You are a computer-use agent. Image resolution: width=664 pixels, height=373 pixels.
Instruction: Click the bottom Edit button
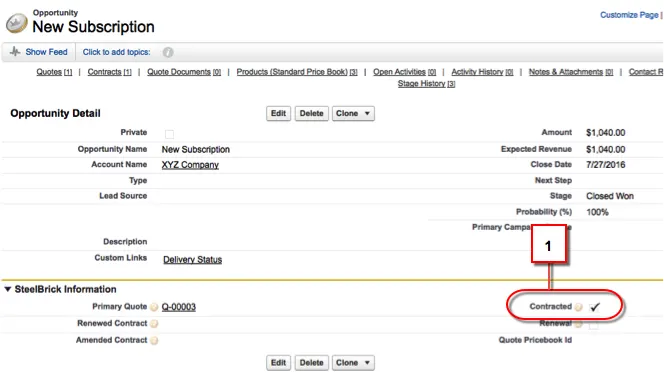click(278, 363)
